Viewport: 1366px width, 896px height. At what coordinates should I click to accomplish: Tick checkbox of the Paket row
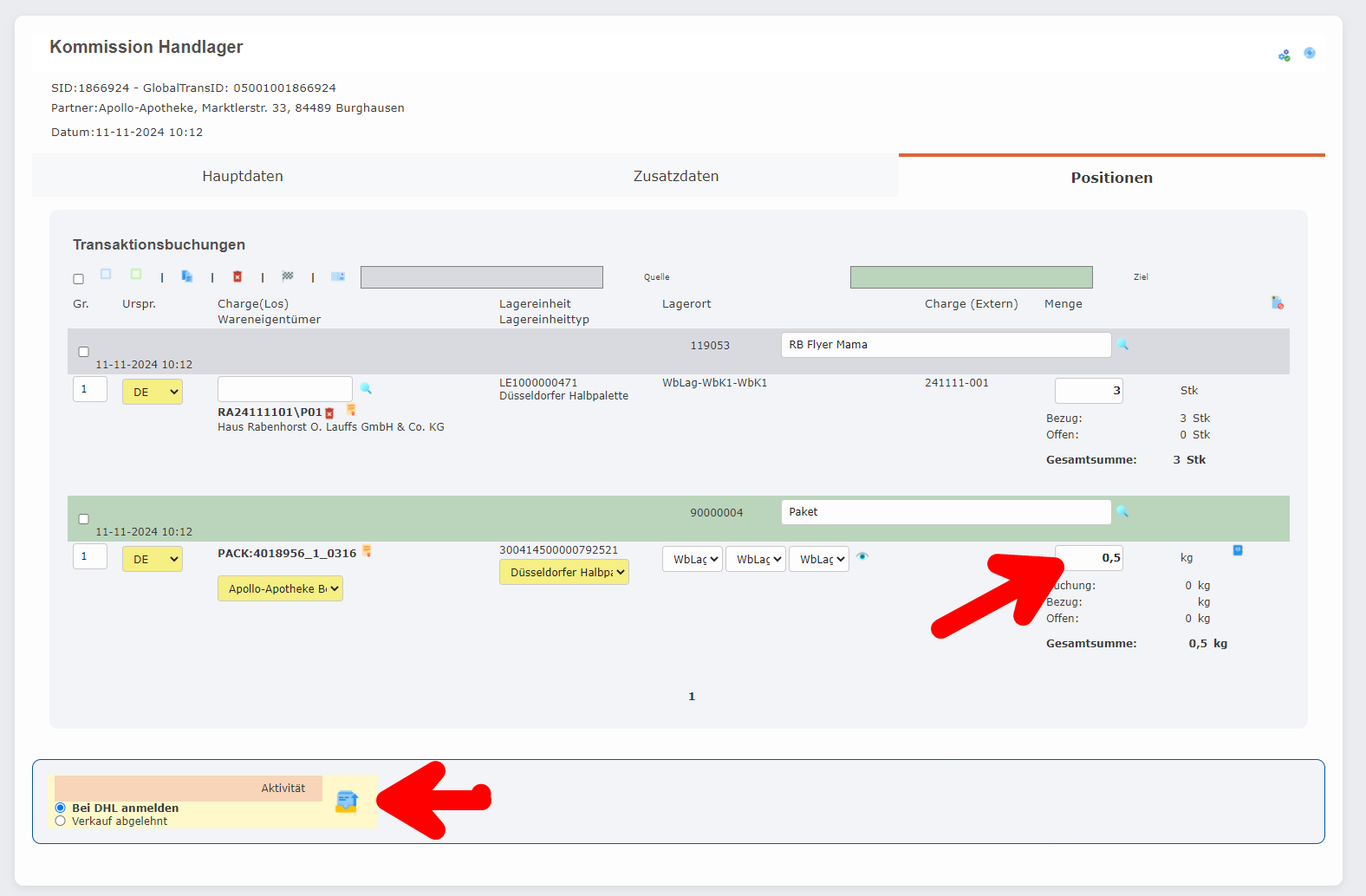pos(83,519)
